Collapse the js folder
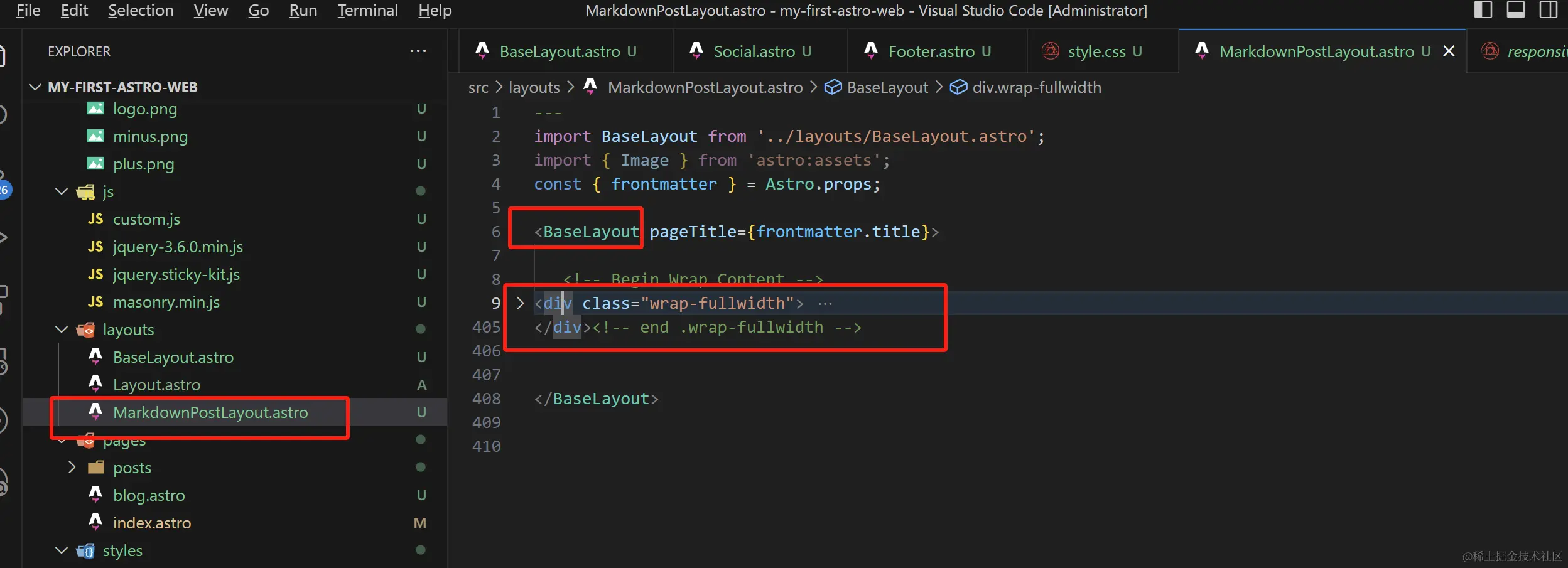Viewport: 1568px width, 568px height. tap(62, 191)
